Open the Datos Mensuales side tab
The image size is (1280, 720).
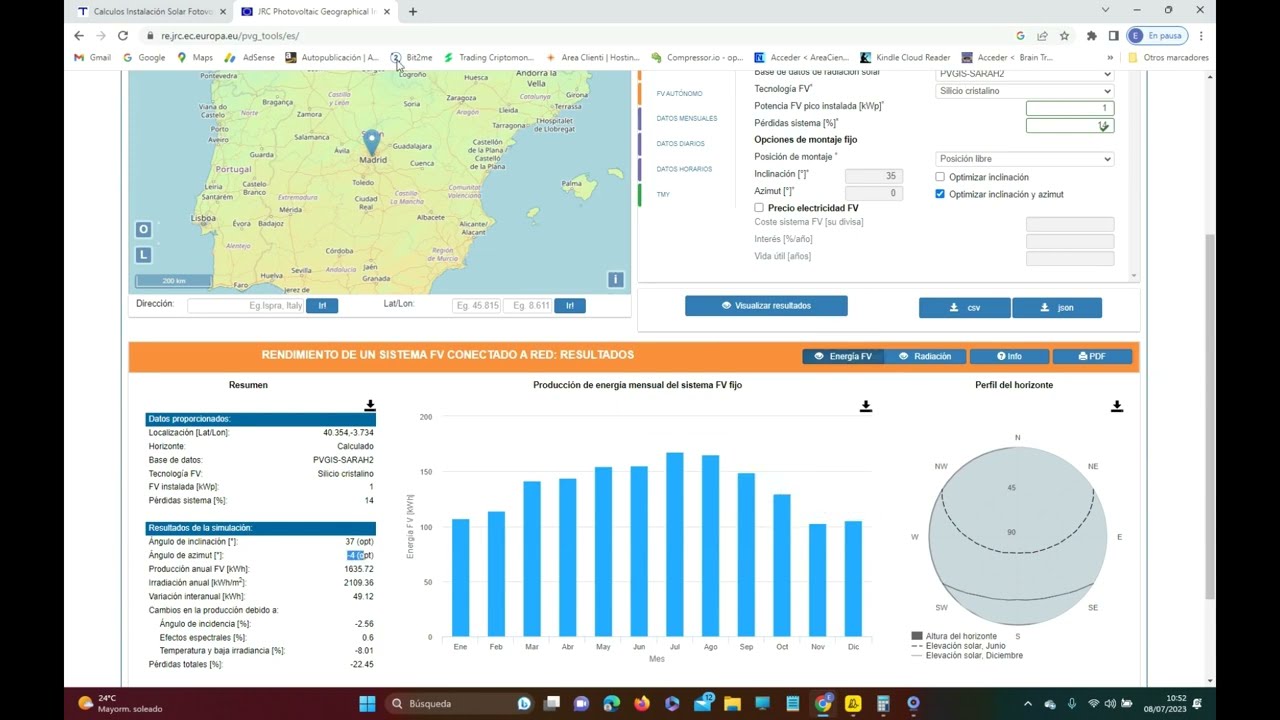(x=687, y=119)
